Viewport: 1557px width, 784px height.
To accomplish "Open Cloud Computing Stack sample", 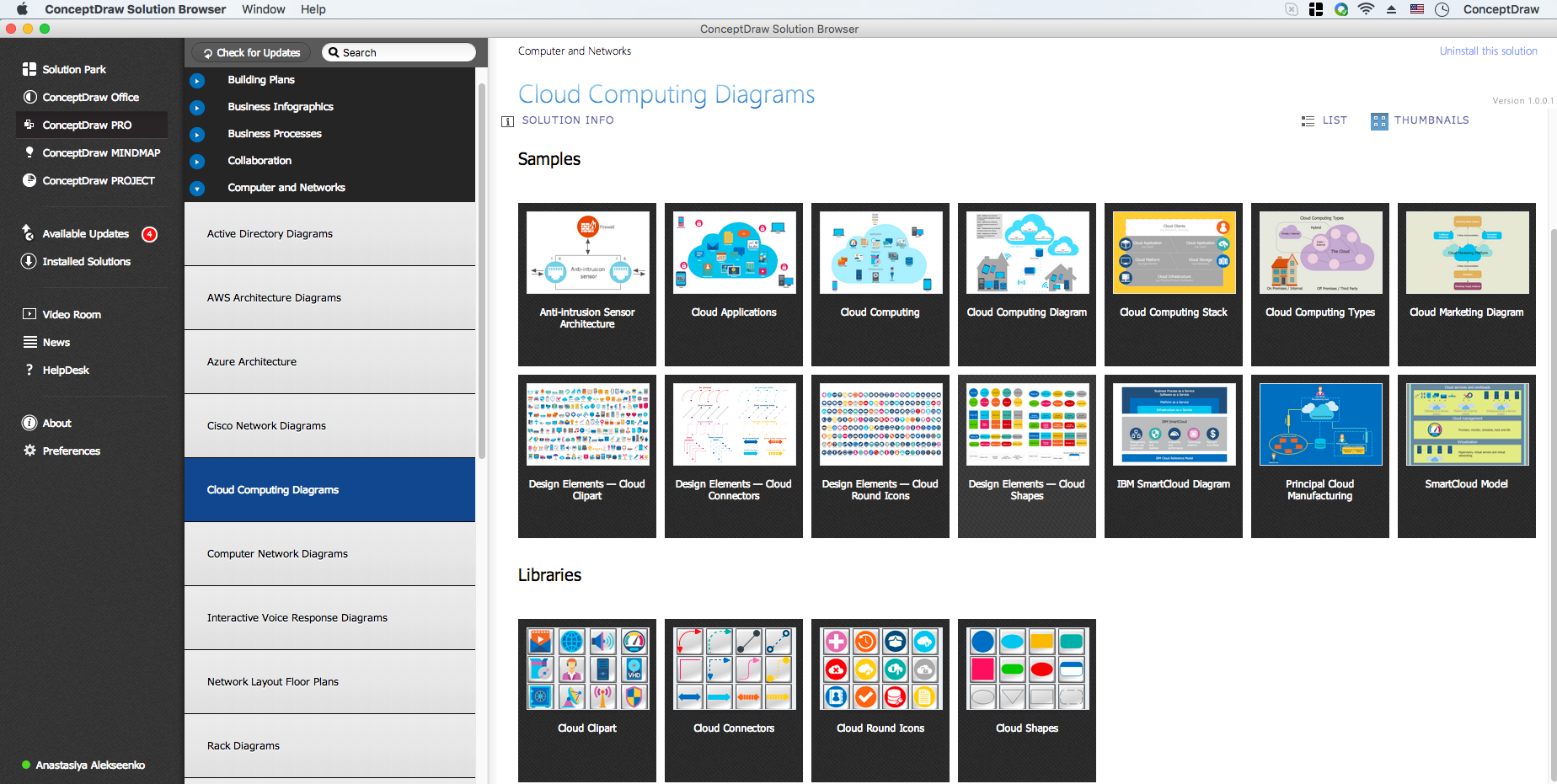I will pyautogui.click(x=1174, y=285).
